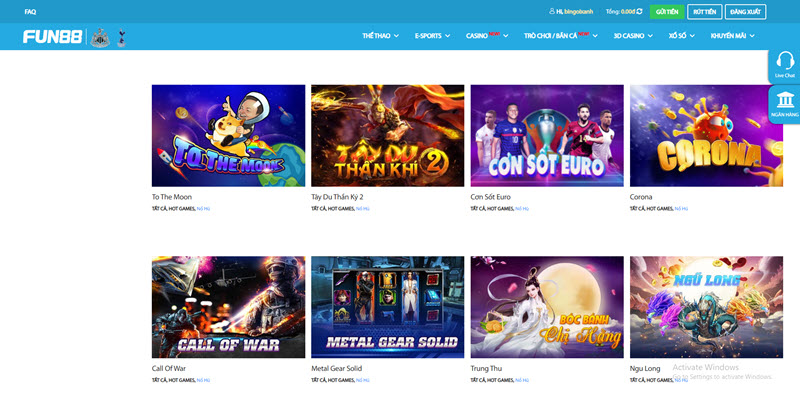The width and height of the screenshot is (800, 400).
Task: Click the Nổ Hũ tag under To The Moon
Action: (x=203, y=209)
